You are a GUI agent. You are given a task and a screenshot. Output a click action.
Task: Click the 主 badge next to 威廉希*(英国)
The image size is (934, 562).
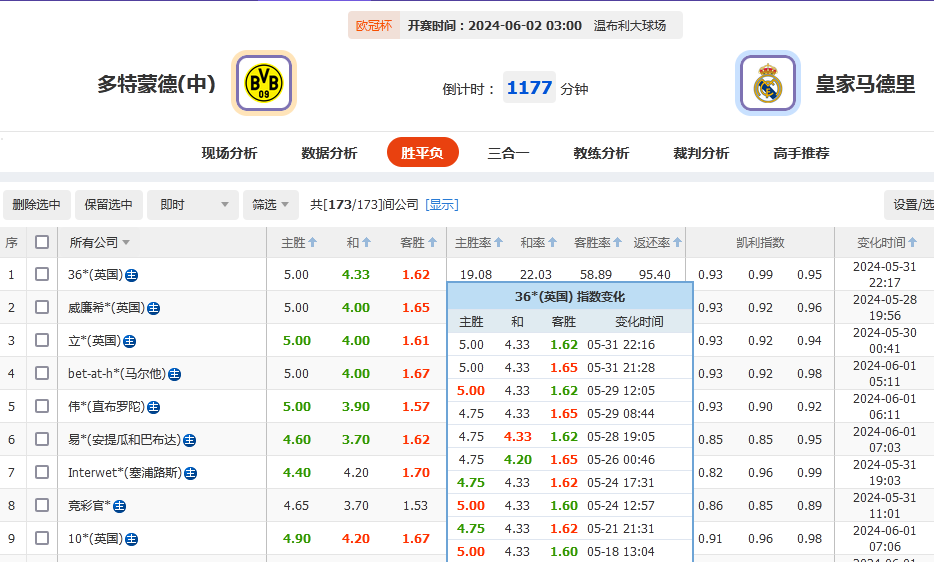pyautogui.click(x=153, y=308)
